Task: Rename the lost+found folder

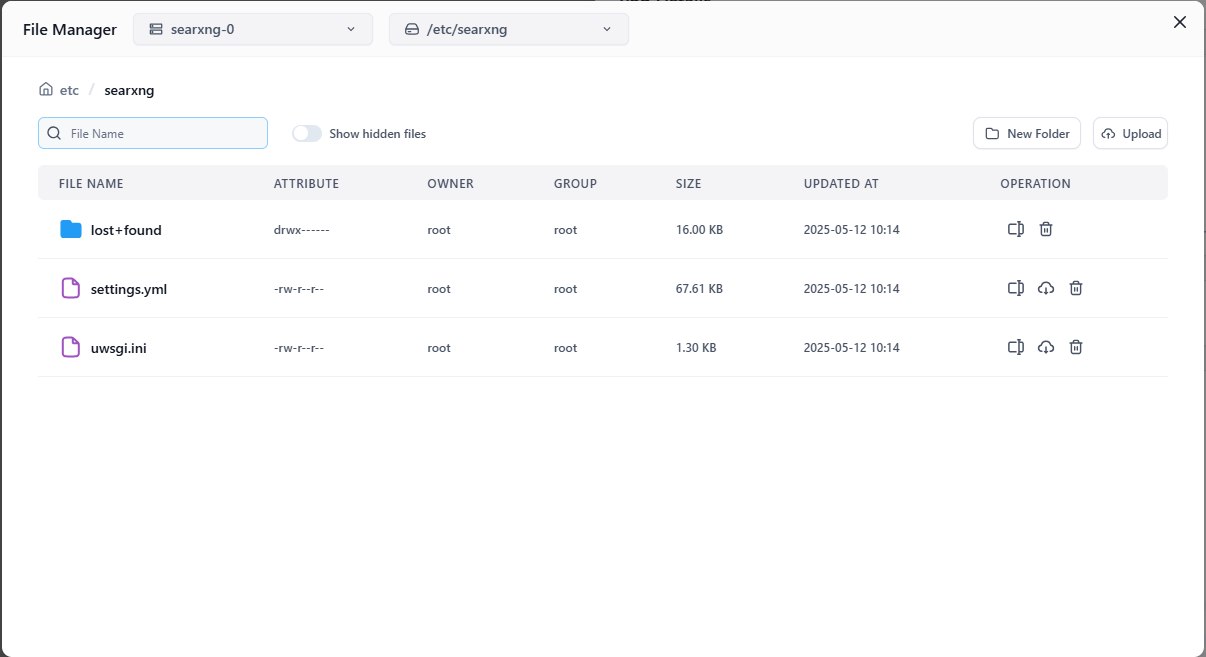Action: pos(1015,229)
